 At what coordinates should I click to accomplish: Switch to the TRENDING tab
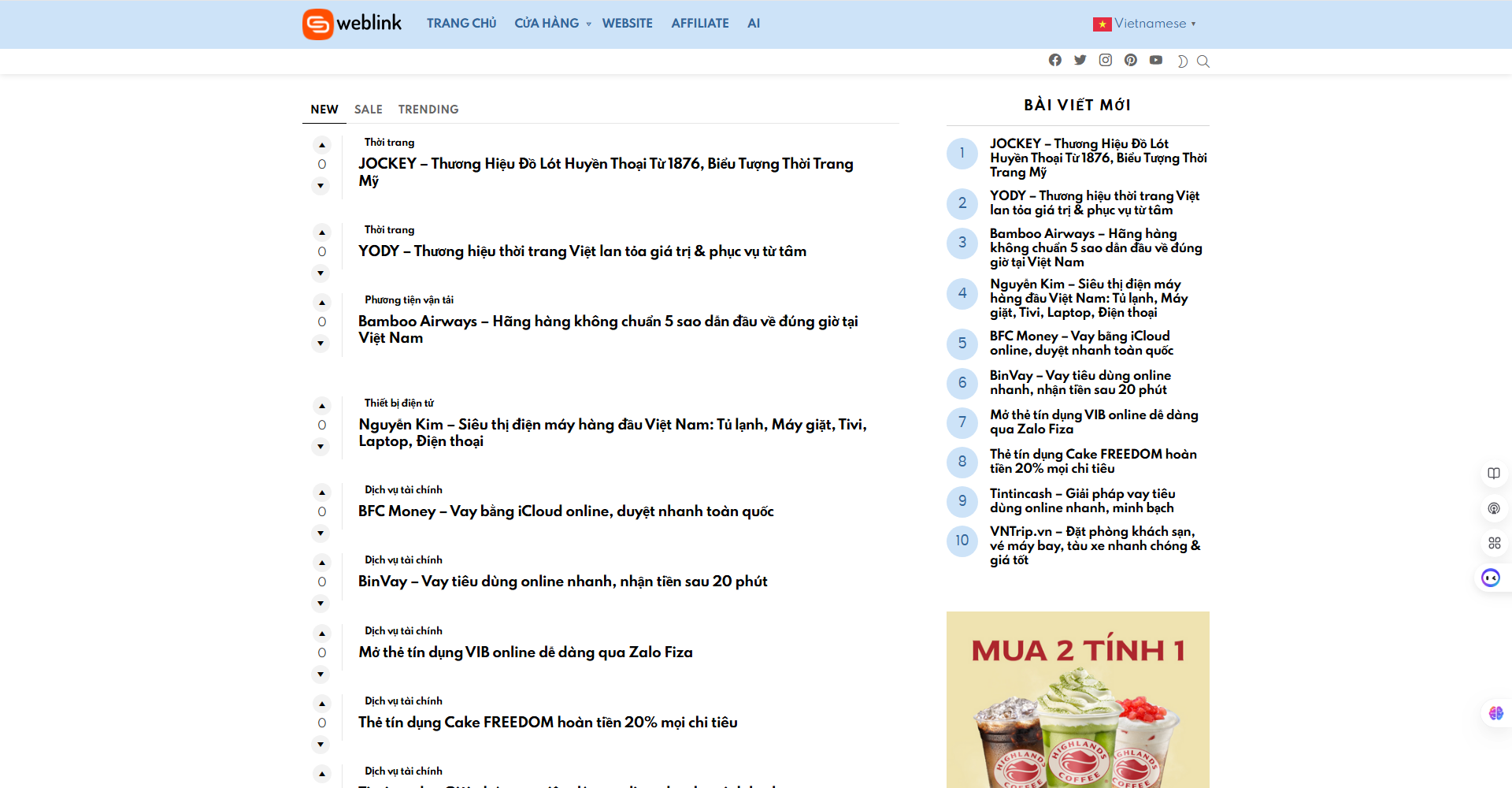(x=428, y=110)
